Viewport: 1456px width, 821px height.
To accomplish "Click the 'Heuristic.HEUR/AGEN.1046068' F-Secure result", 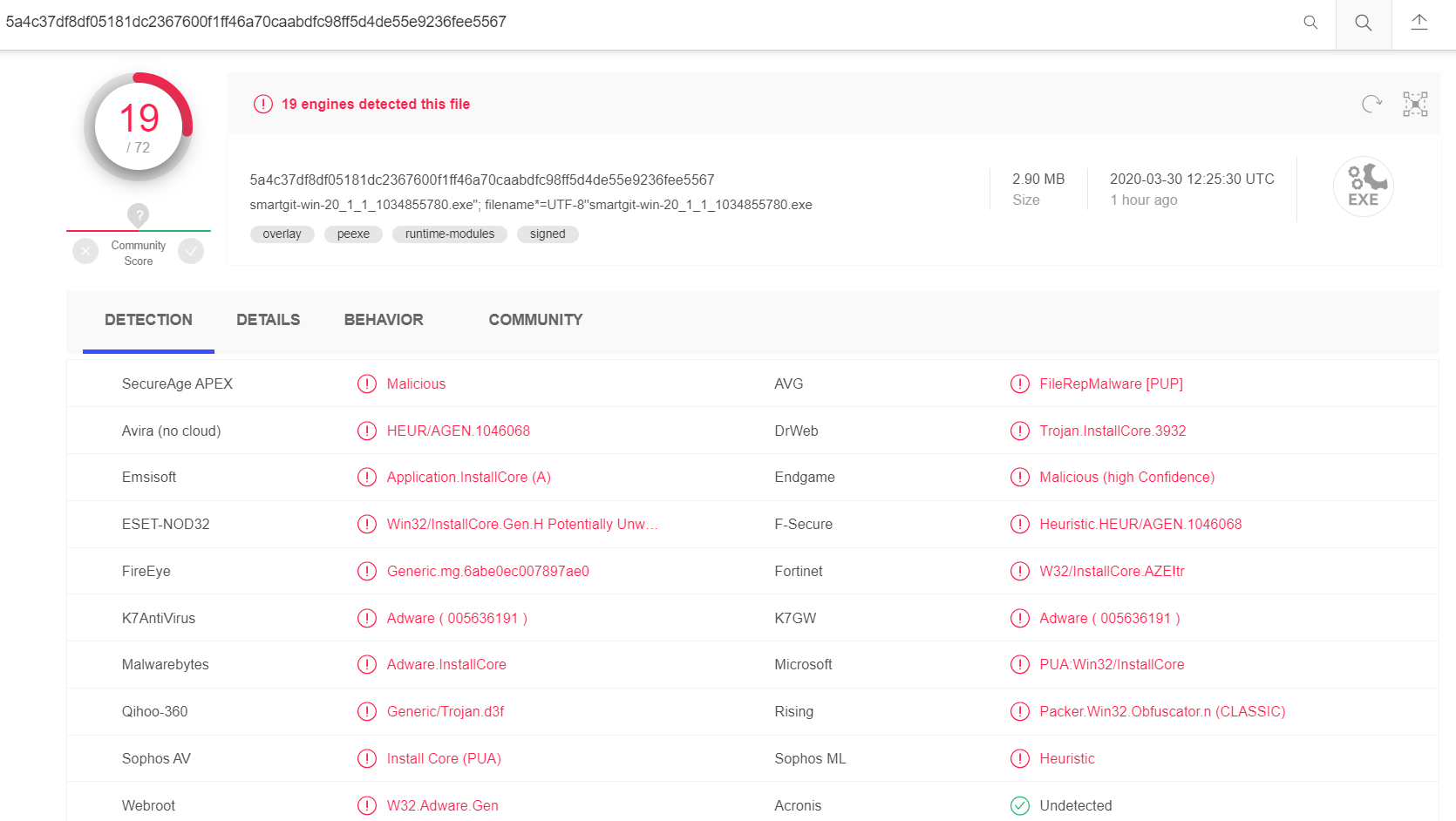I will point(1140,524).
